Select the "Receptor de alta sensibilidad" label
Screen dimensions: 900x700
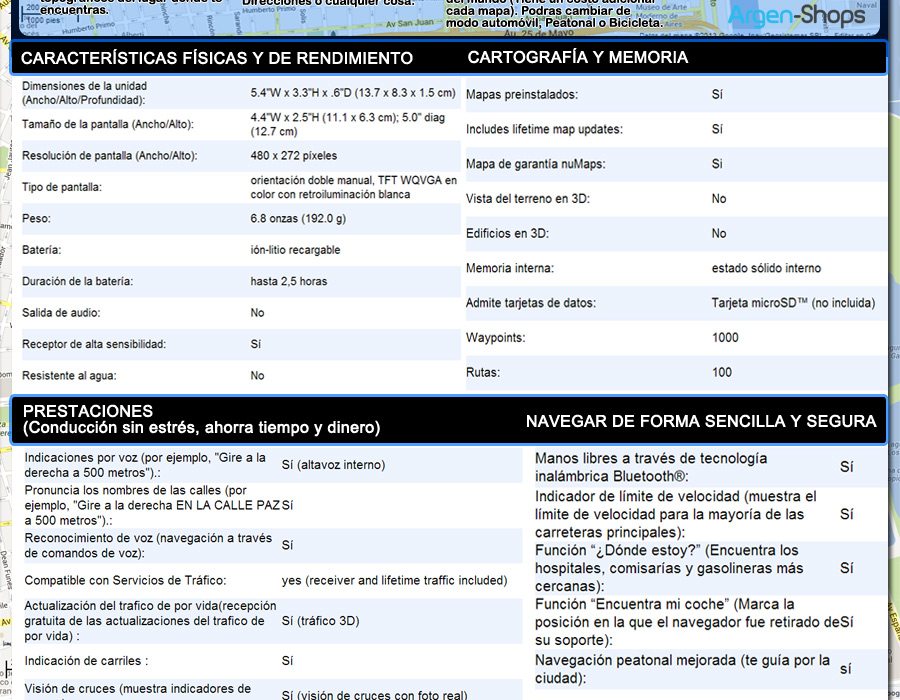tap(94, 344)
